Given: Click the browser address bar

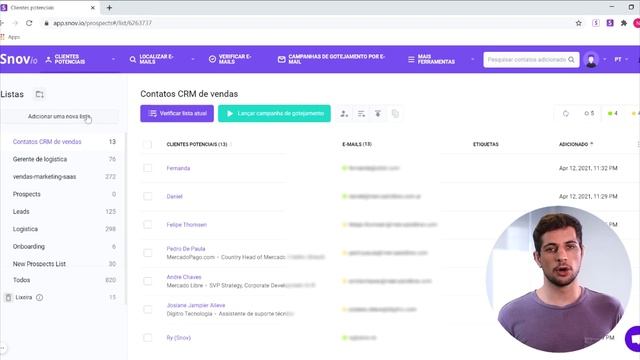Looking at the screenshot, I should coord(306,23).
